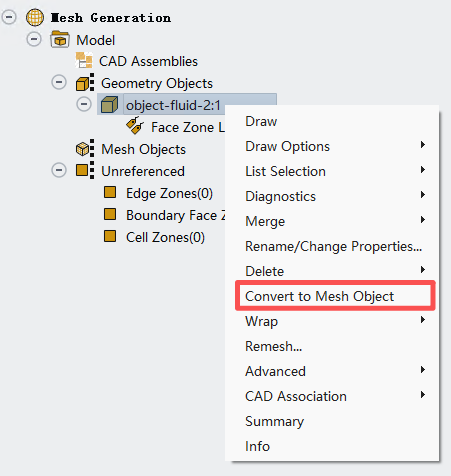Click the Unreferenced square icon

[x=85, y=170]
